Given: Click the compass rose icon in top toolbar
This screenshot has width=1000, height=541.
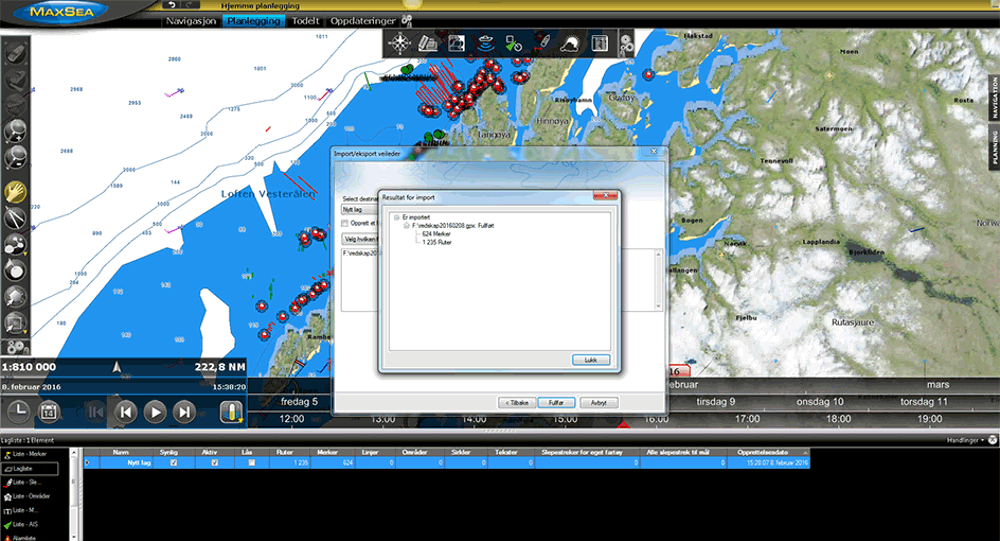Looking at the screenshot, I should click(x=399, y=43).
